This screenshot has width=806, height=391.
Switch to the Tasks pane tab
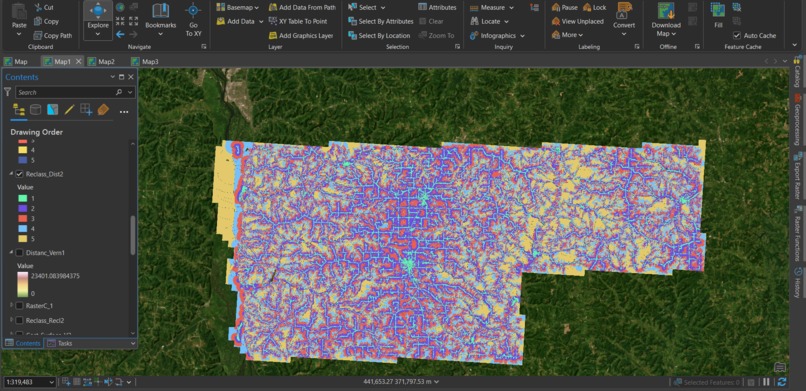tap(60, 343)
